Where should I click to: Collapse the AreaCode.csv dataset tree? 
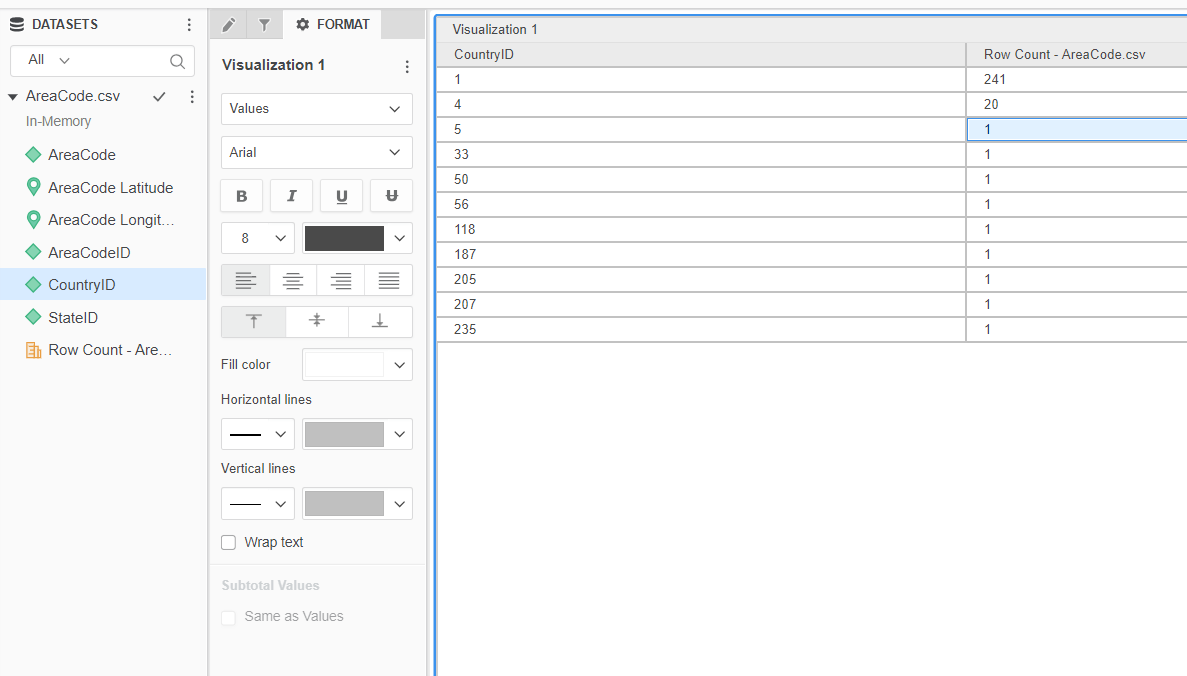(x=12, y=95)
